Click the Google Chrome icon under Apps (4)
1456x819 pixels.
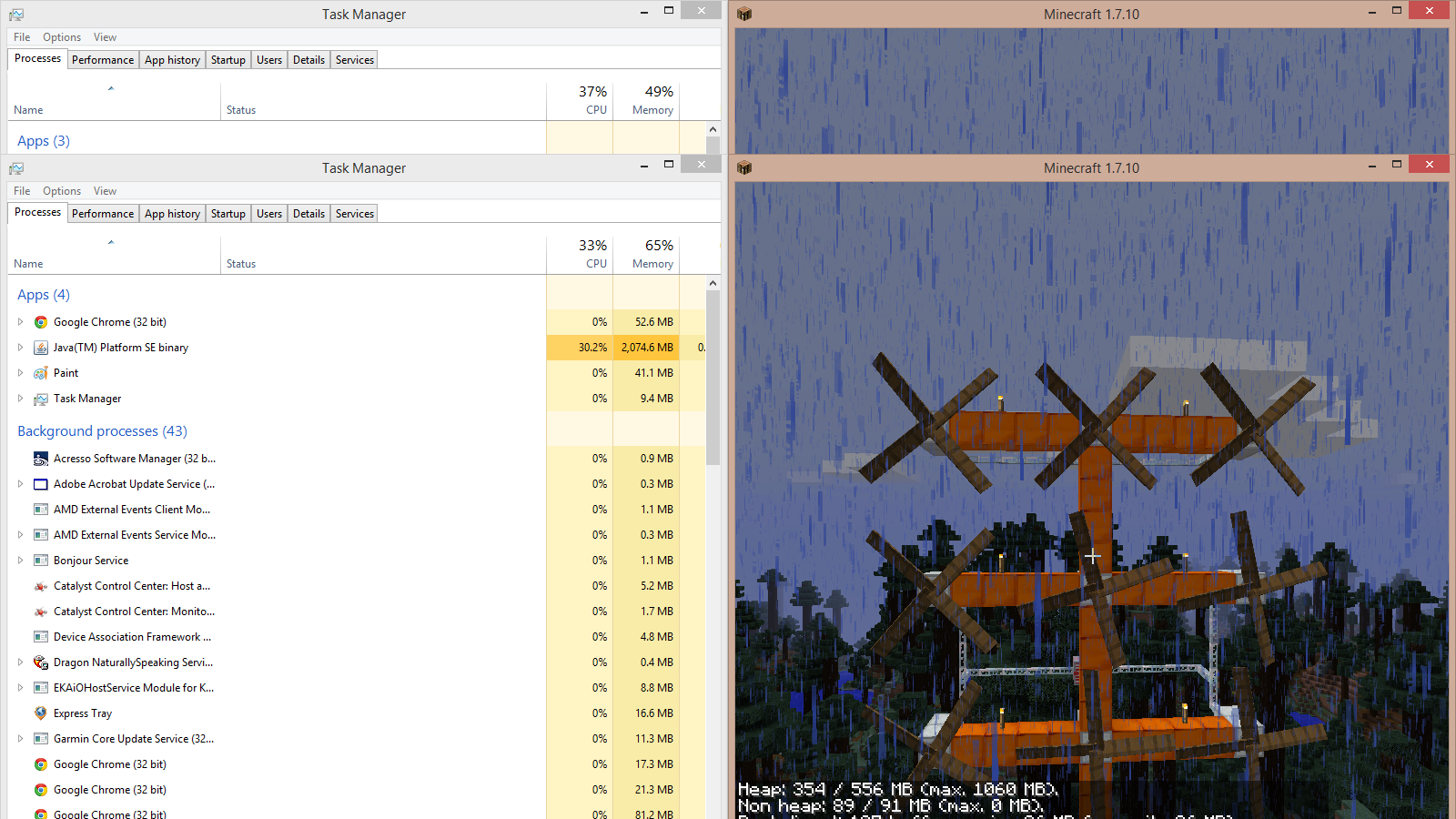pyautogui.click(x=41, y=322)
